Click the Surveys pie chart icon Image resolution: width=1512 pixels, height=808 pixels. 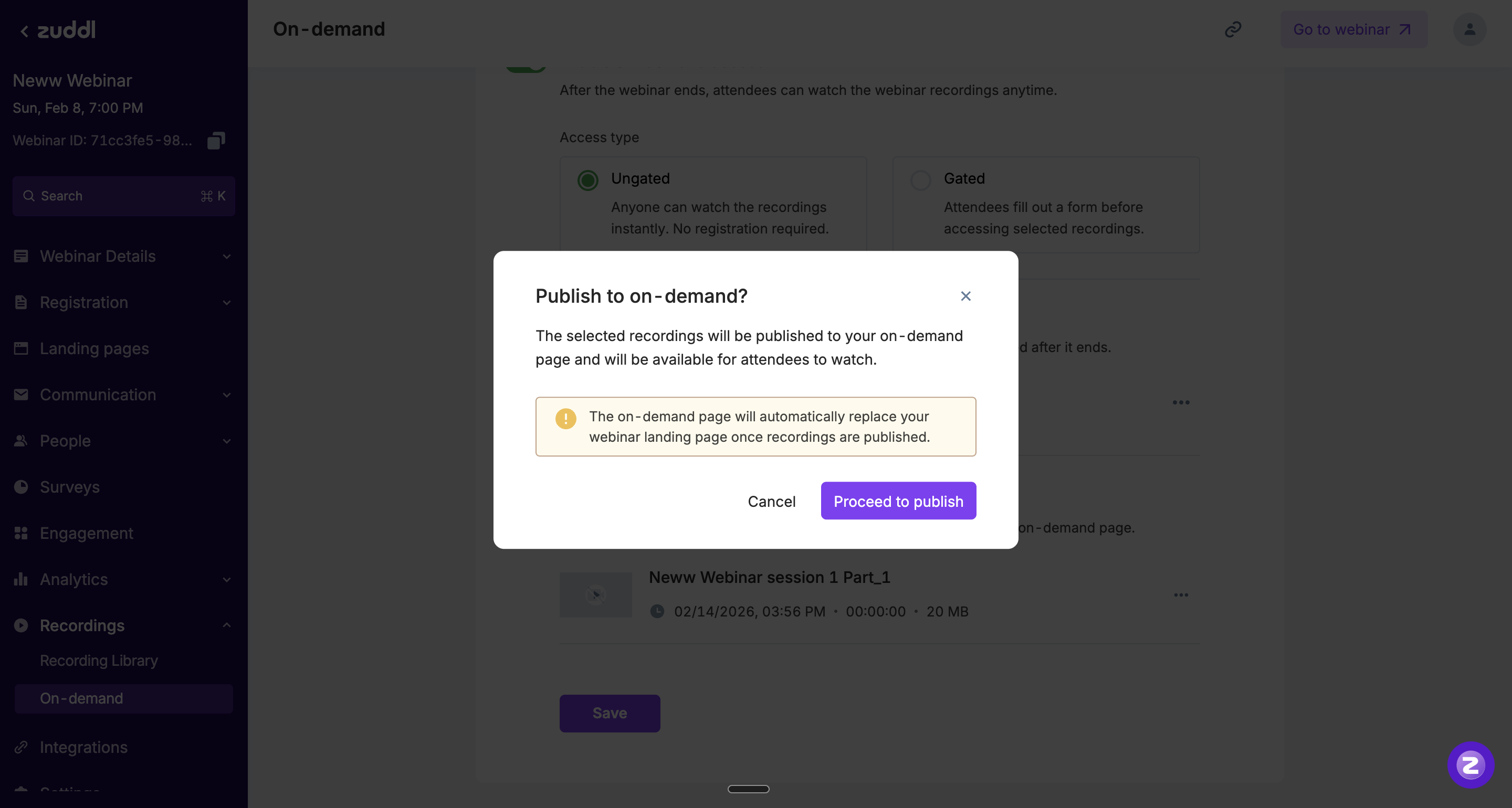(x=21, y=487)
